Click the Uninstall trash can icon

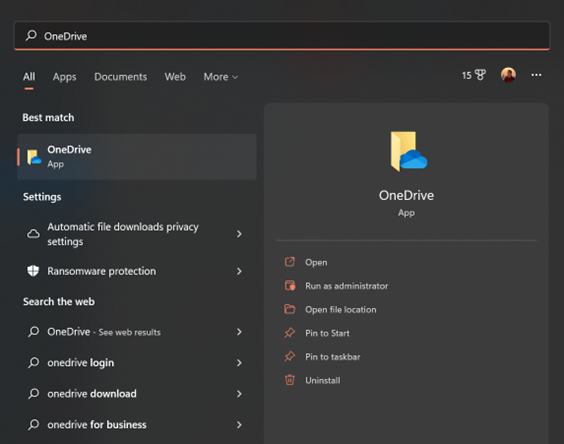point(290,380)
